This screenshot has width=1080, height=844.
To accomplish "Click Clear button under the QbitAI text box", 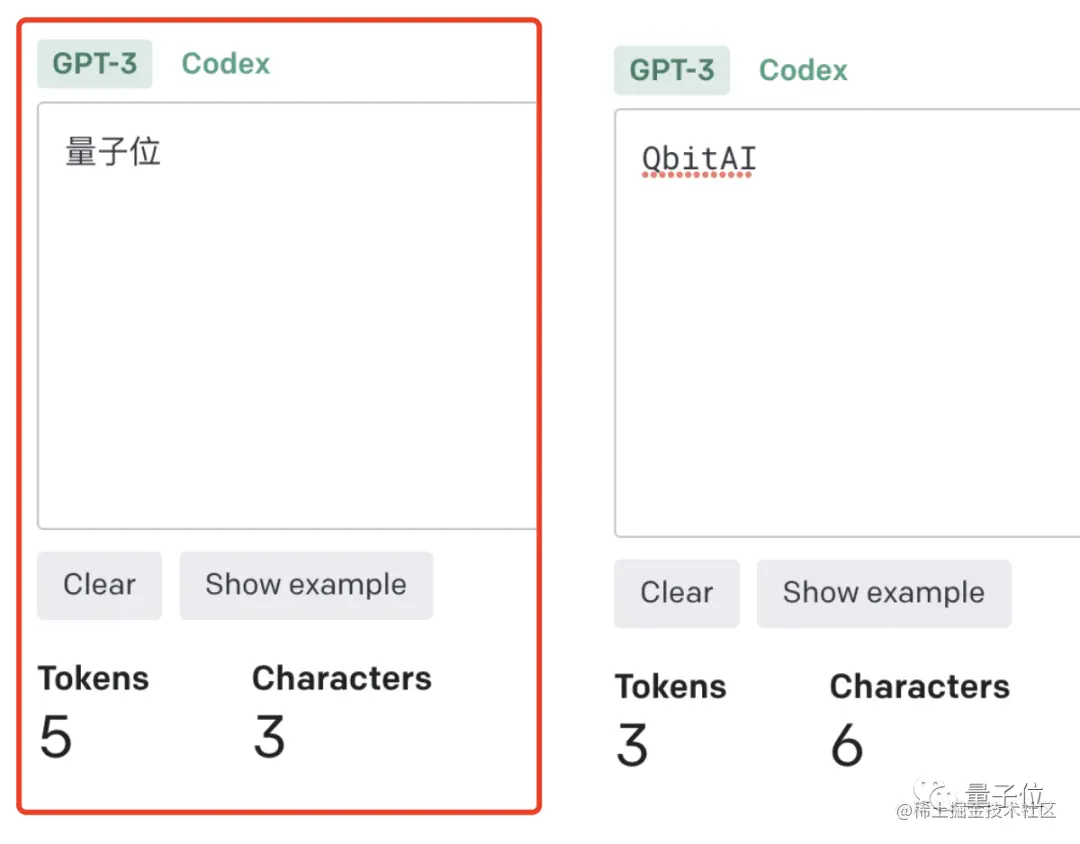I will tap(677, 593).
